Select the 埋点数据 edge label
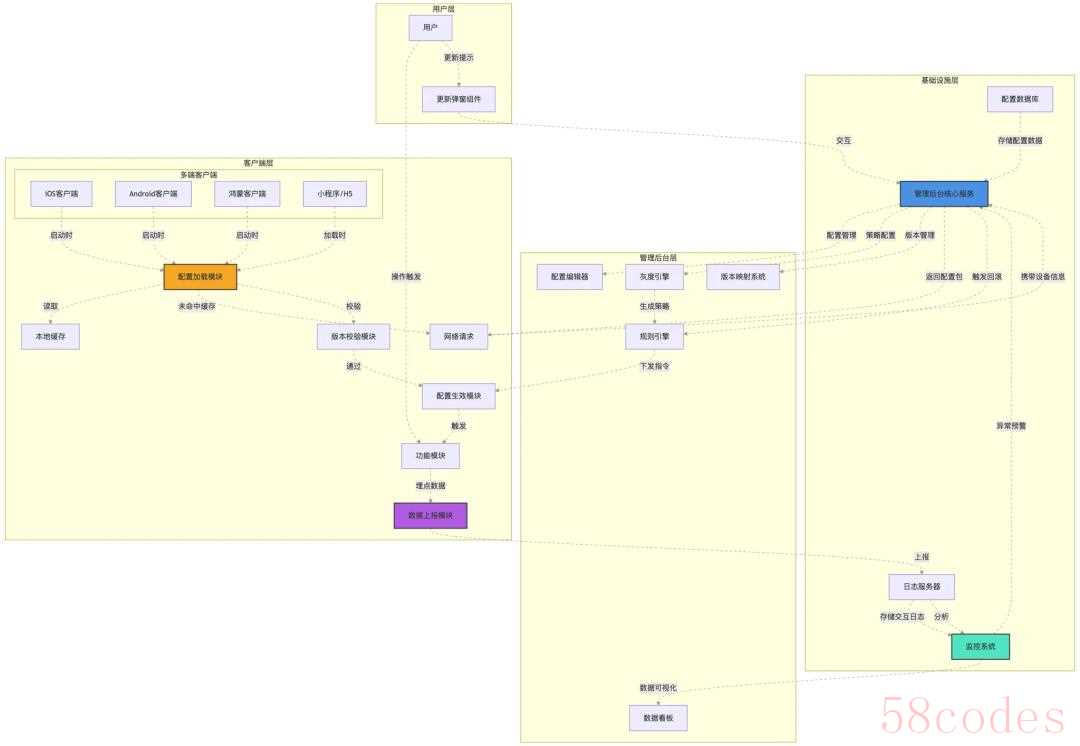Screen dimensions: 1080x746 [x=430, y=486]
